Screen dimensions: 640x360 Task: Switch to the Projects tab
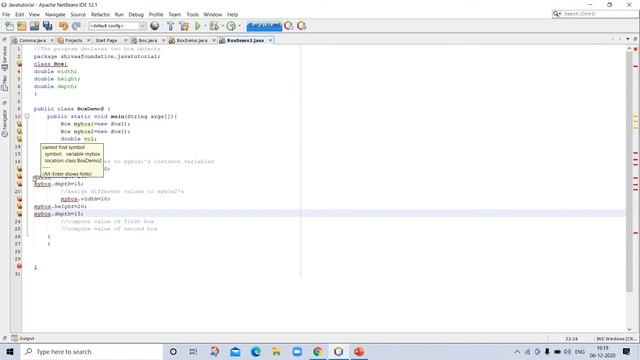pyautogui.click(x=73, y=40)
